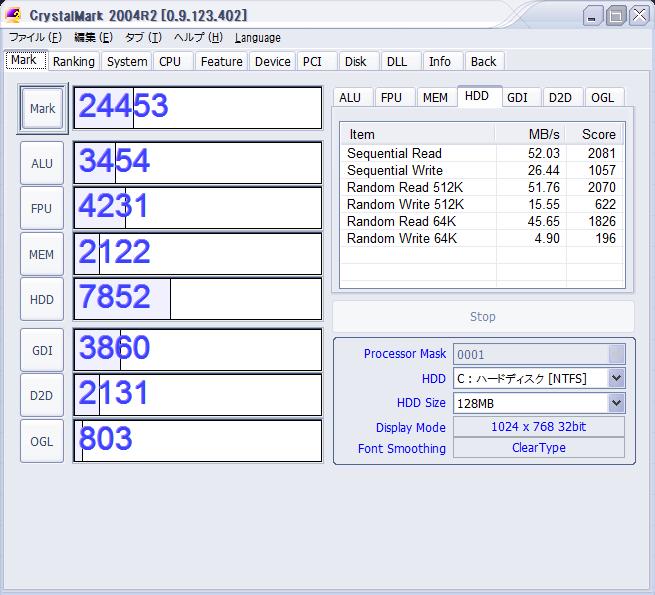Screen dimensions: 655x595
Task: Switch to the Info tab
Action: pyautogui.click(x=443, y=61)
